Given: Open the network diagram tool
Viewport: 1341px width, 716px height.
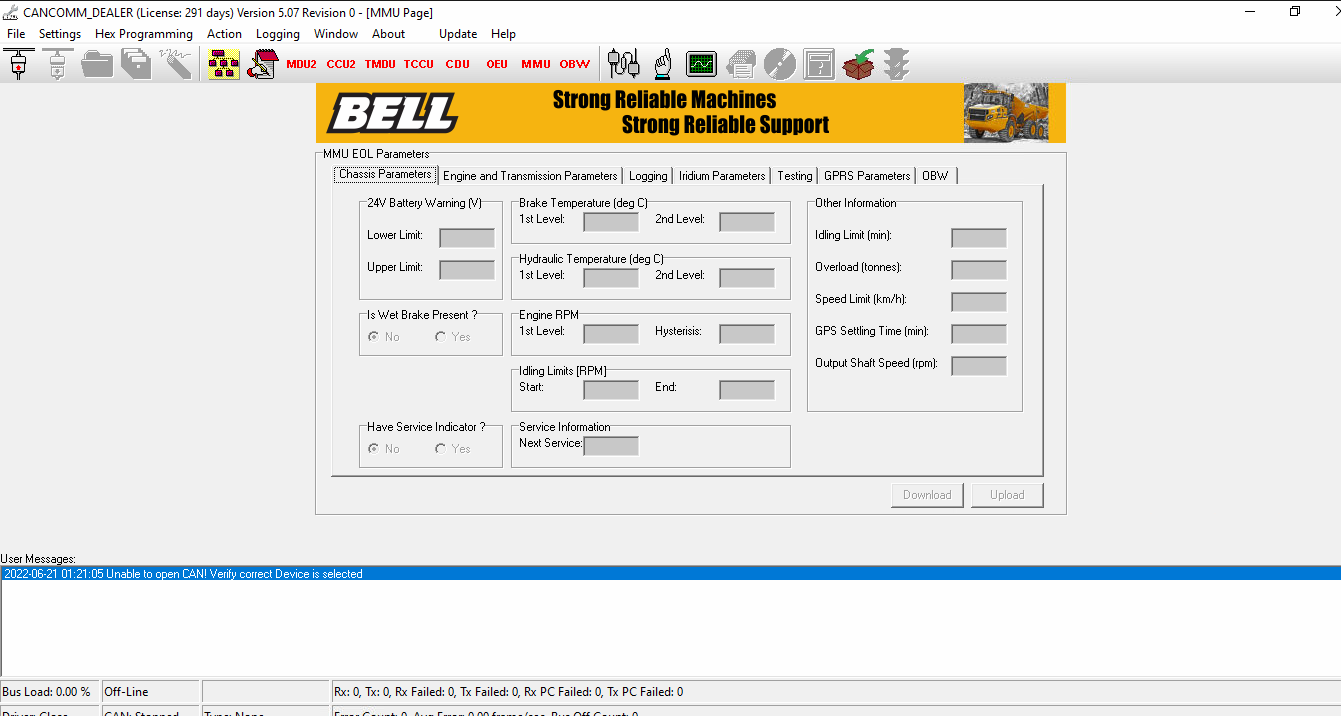Looking at the screenshot, I should (222, 63).
